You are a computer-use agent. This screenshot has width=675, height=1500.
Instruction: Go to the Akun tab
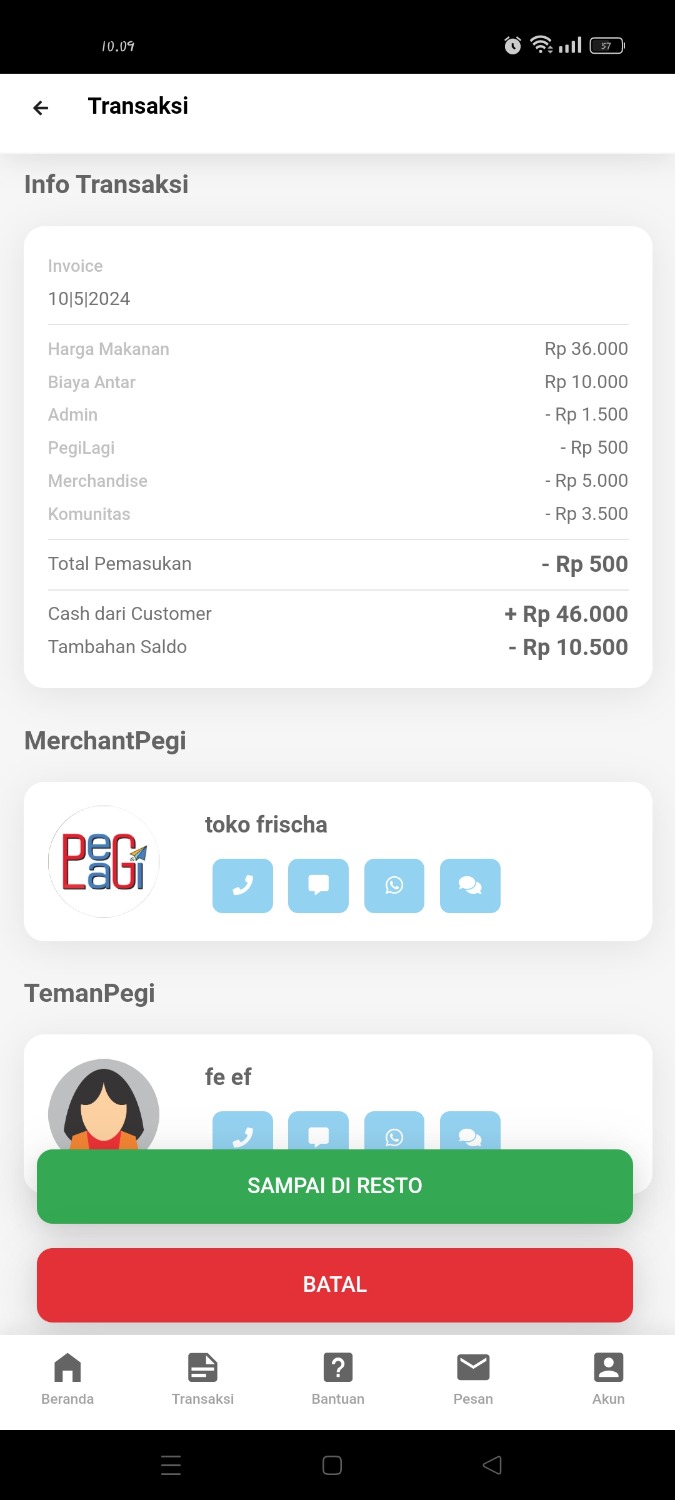(608, 1379)
